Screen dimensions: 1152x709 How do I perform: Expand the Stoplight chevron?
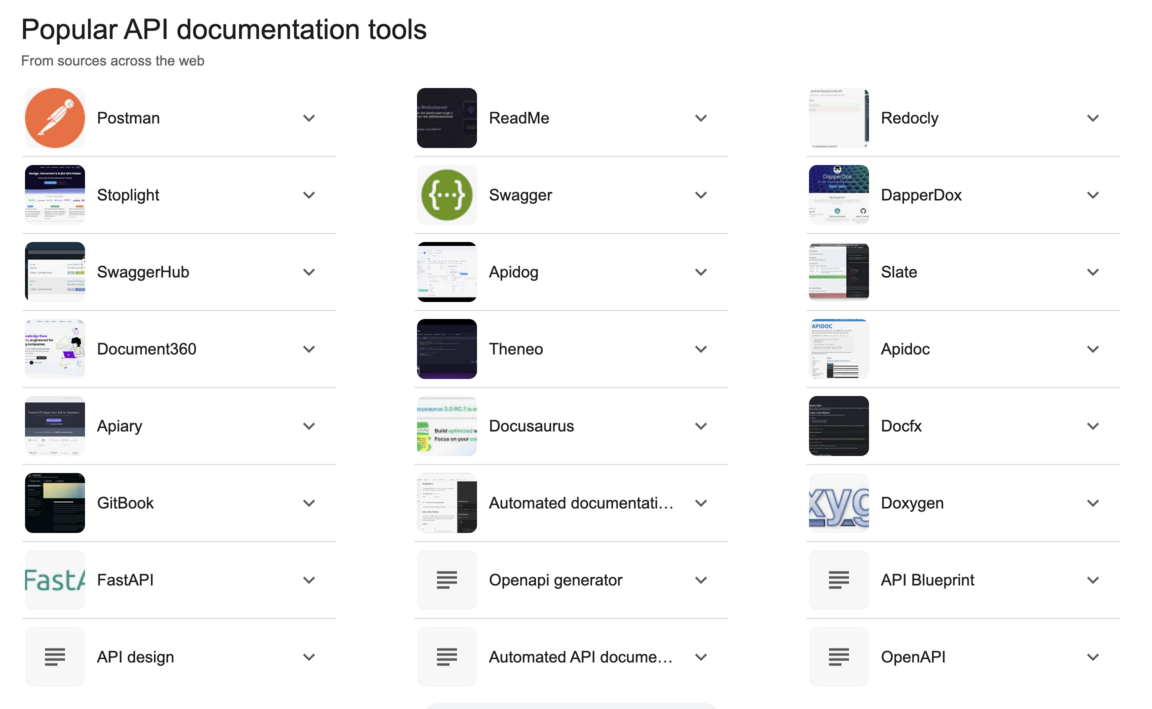click(309, 195)
